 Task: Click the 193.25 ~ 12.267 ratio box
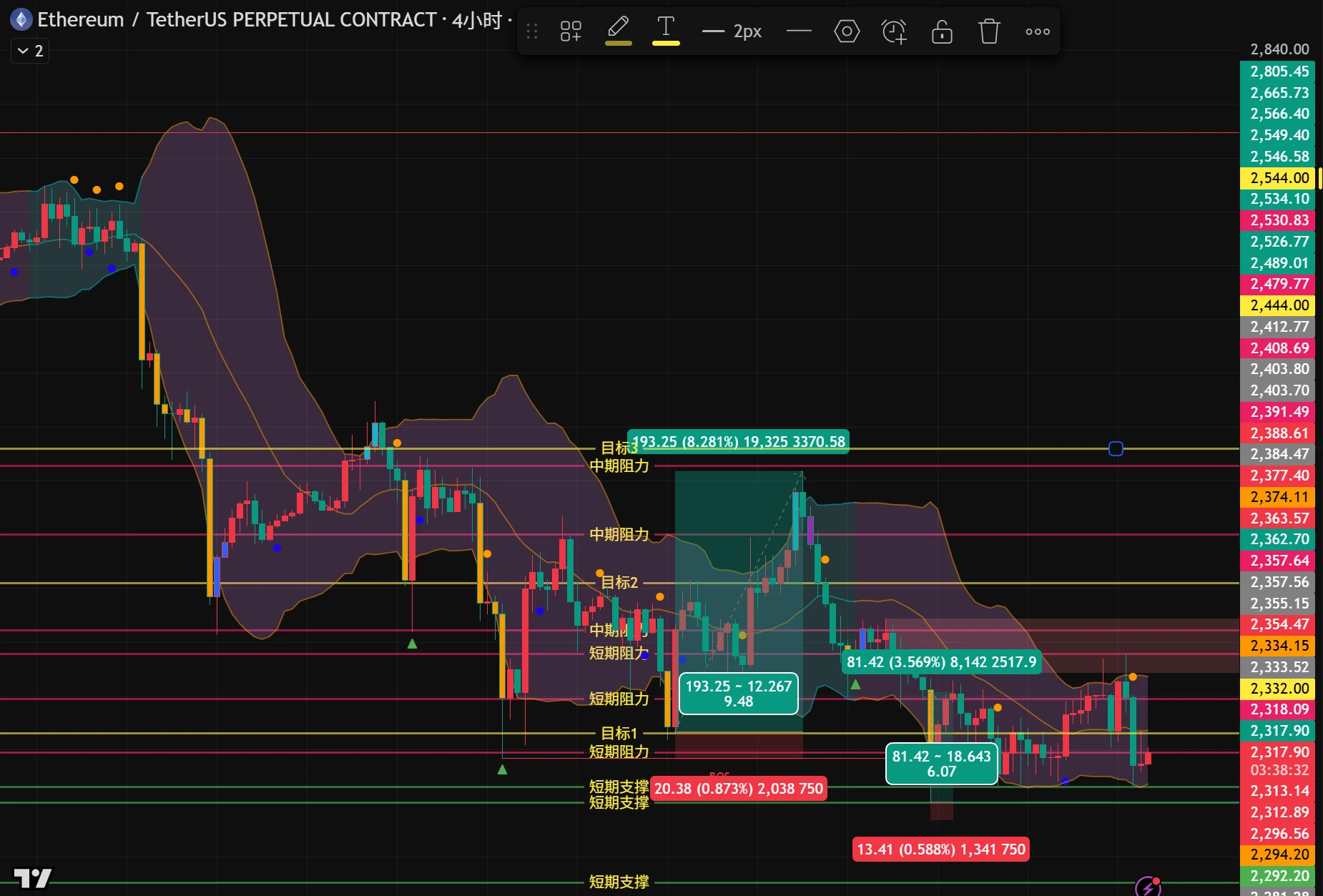click(738, 694)
